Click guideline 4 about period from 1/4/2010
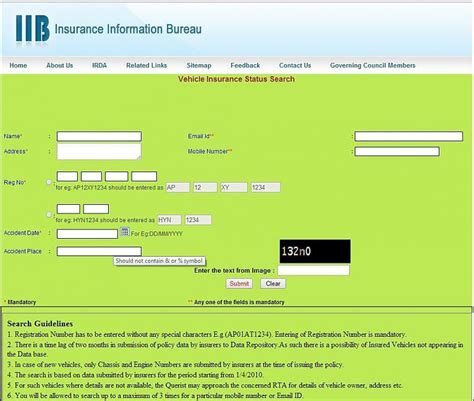Image resolution: width=474 pixels, height=401 pixels. coord(135,375)
